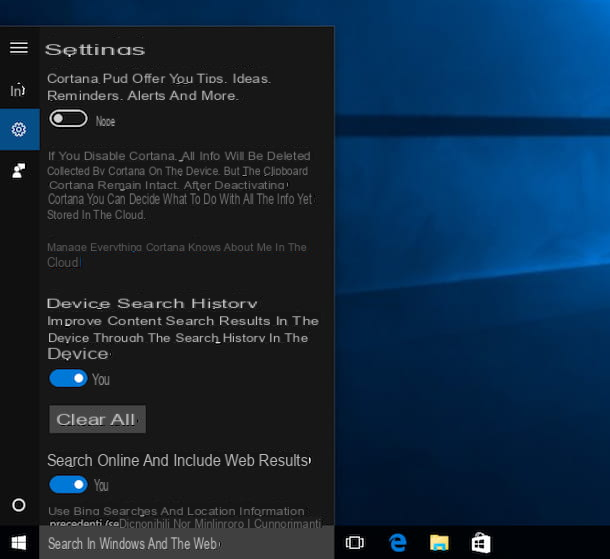The height and width of the screenshot is (559, 610).
Task: Open the Feedback icon in sidebar
Action: pyautogui.click(x=19, y=170)
